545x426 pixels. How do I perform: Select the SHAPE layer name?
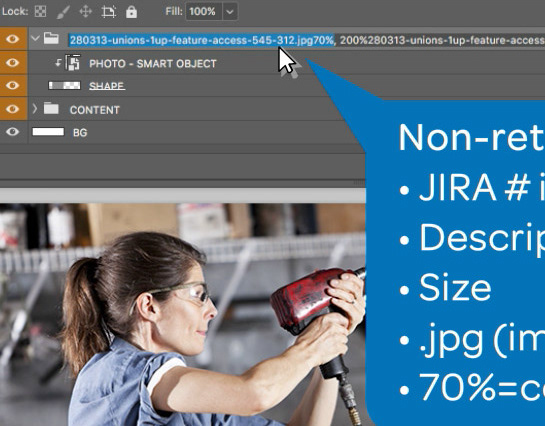tap(107, 86)
